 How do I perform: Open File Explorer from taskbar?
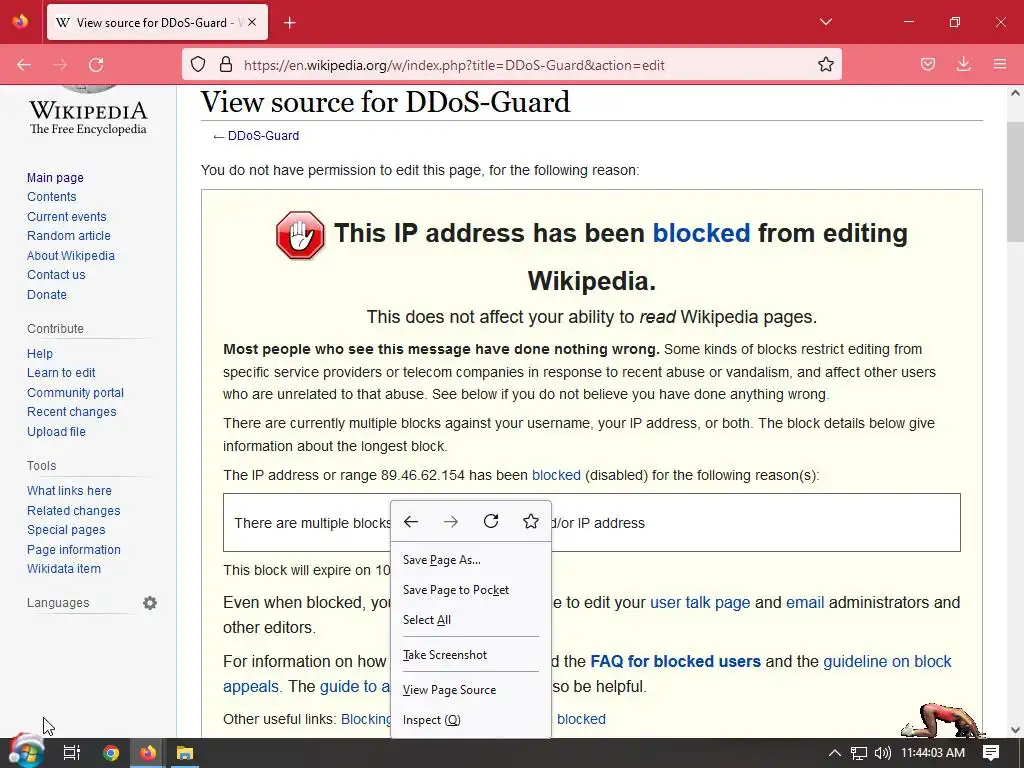(x=185, y=753)
